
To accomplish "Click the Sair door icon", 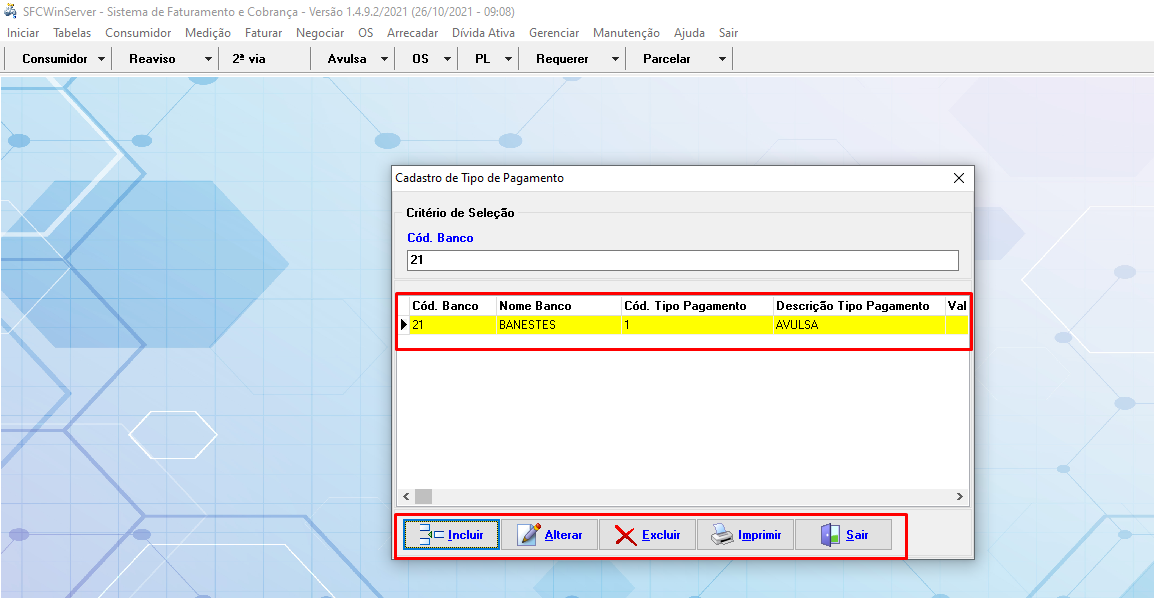I will tap(830, 535).
